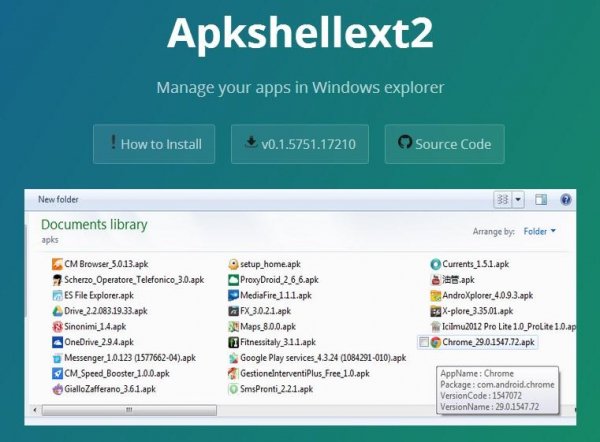This screenshot has width=600, height=442.
Task: Select file name ProxyDroid_2_6_6.apk
Action: (279, 280)
